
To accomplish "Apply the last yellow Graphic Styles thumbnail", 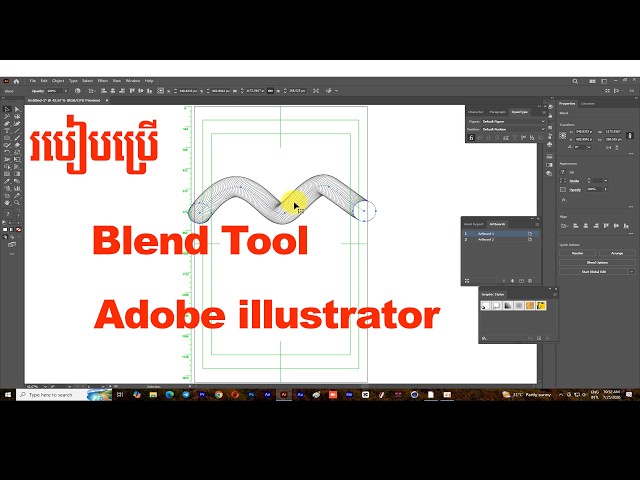I will pos(541,305).
